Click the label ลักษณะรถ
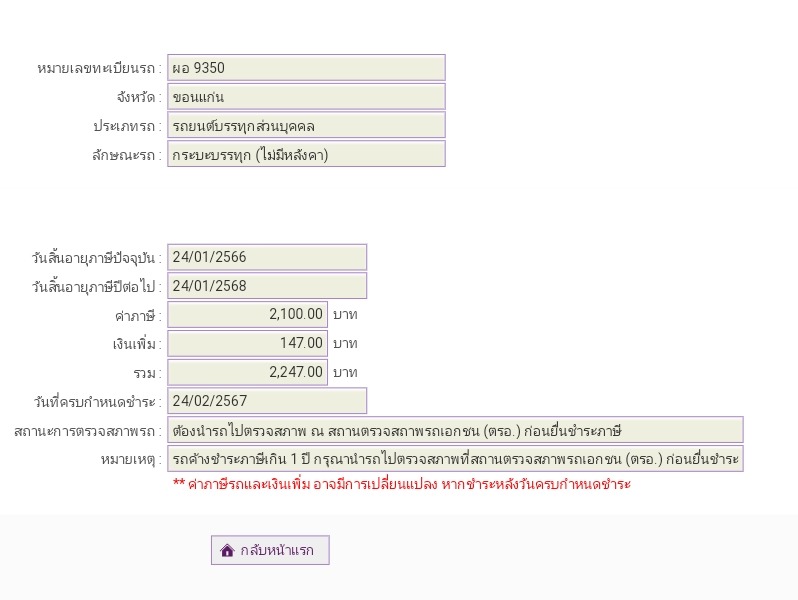This screenshot has width=798, height=600. point(127,155)
